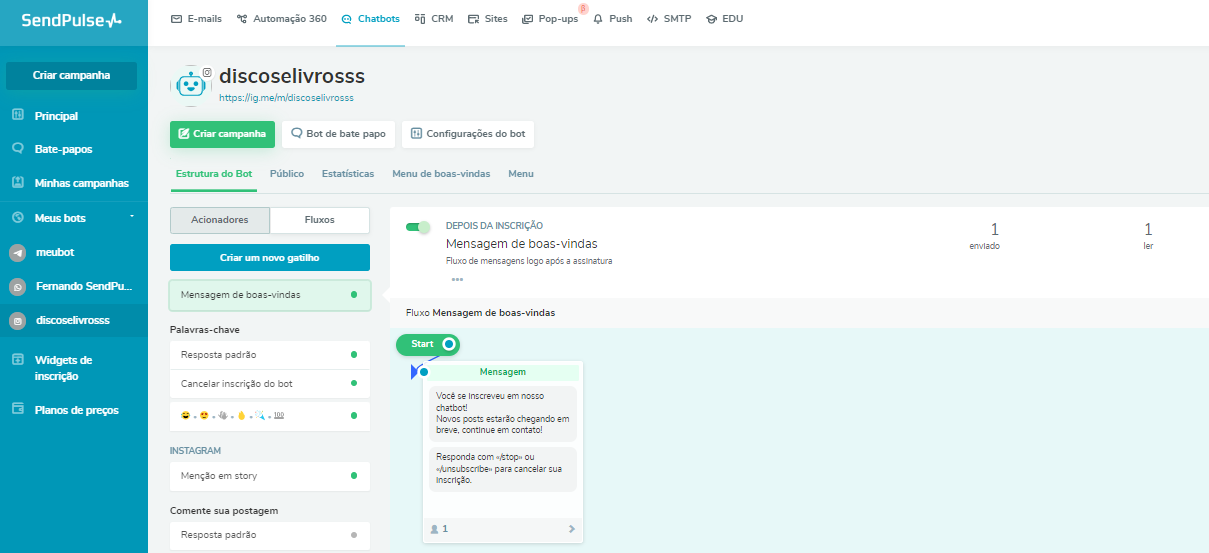The height and width of the screenshot is (553, 1209).
Task: Click the Start node
Action: click(428, 344)
